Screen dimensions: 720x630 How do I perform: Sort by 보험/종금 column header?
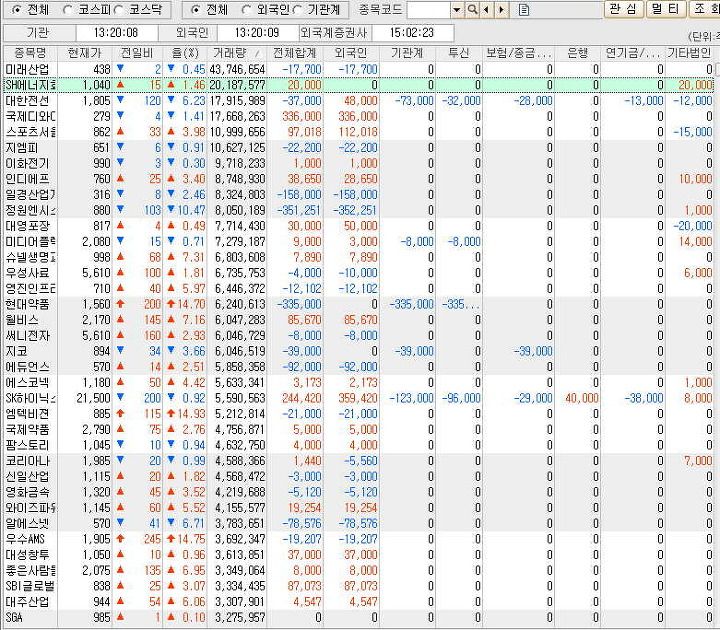point(519,53)
